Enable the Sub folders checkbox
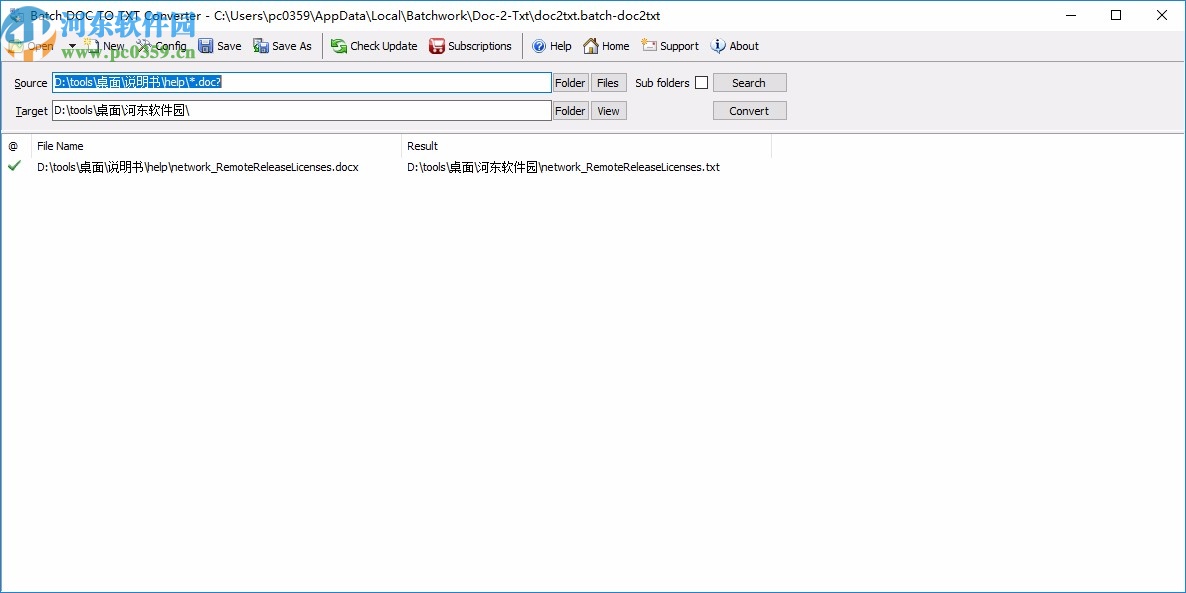 (701, 82)
